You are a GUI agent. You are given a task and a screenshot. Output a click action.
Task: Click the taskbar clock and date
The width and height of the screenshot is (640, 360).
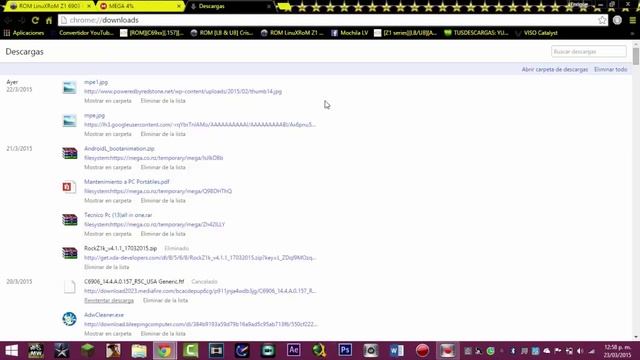click(x=618, y=351)
